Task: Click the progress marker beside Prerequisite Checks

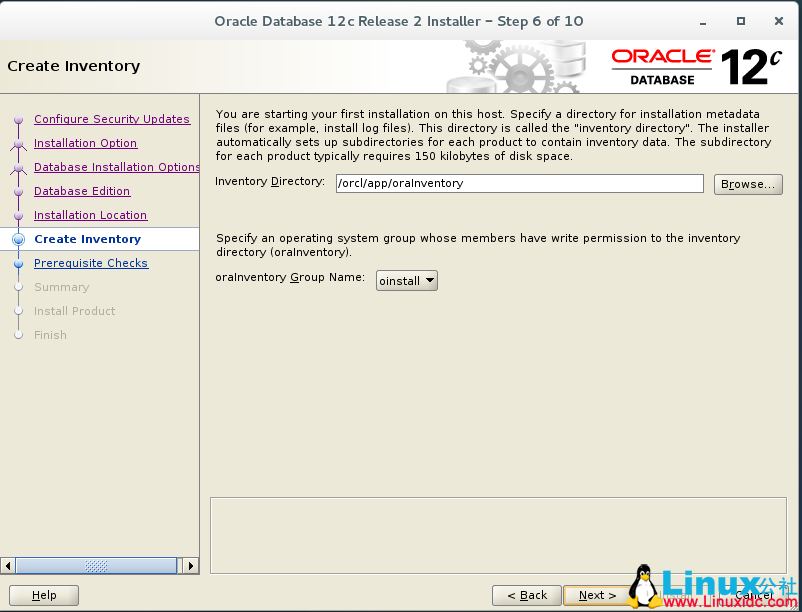Action: pos(18,263)
